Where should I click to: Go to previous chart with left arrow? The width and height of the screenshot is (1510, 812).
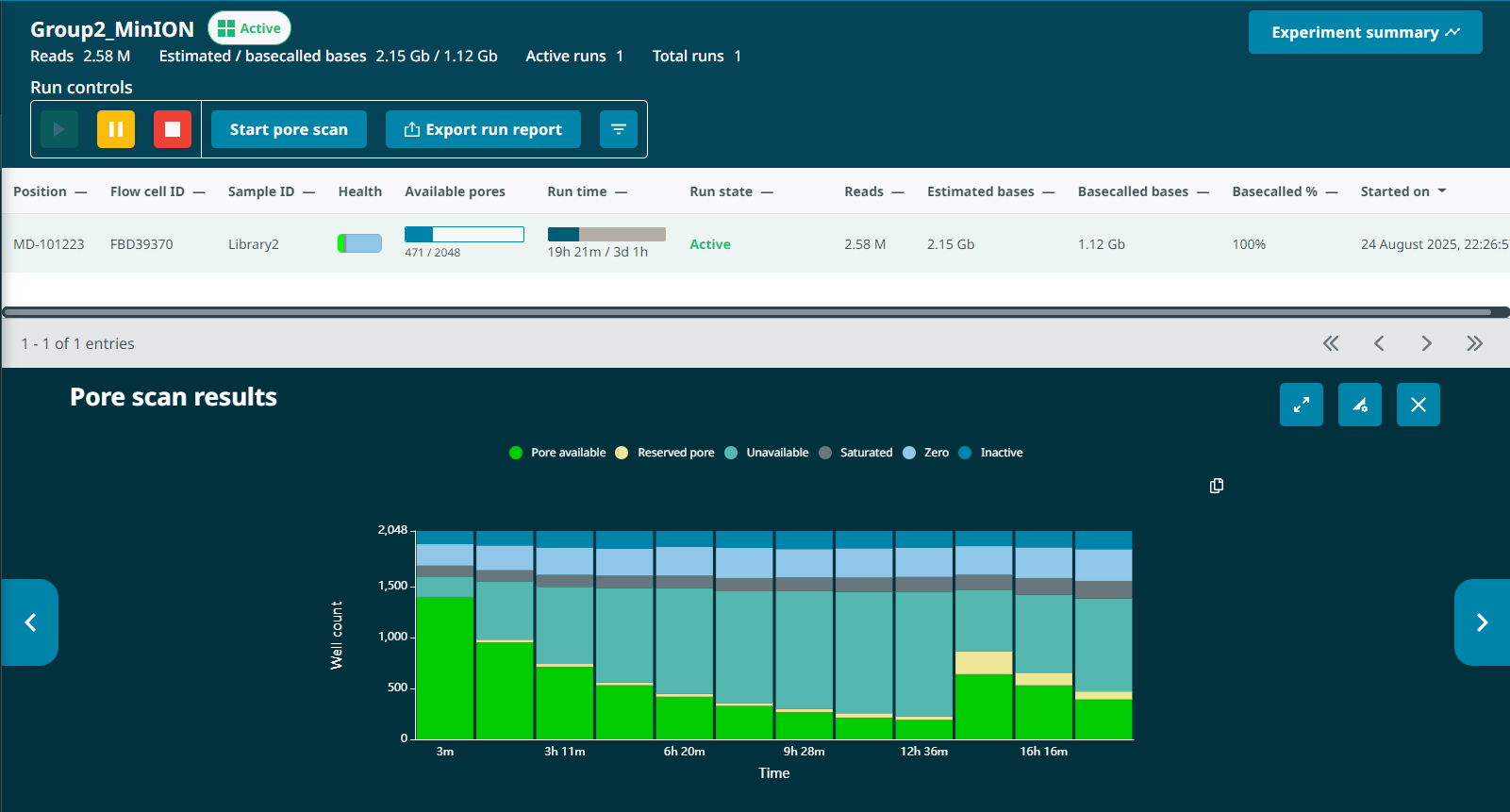click(30, 622)
